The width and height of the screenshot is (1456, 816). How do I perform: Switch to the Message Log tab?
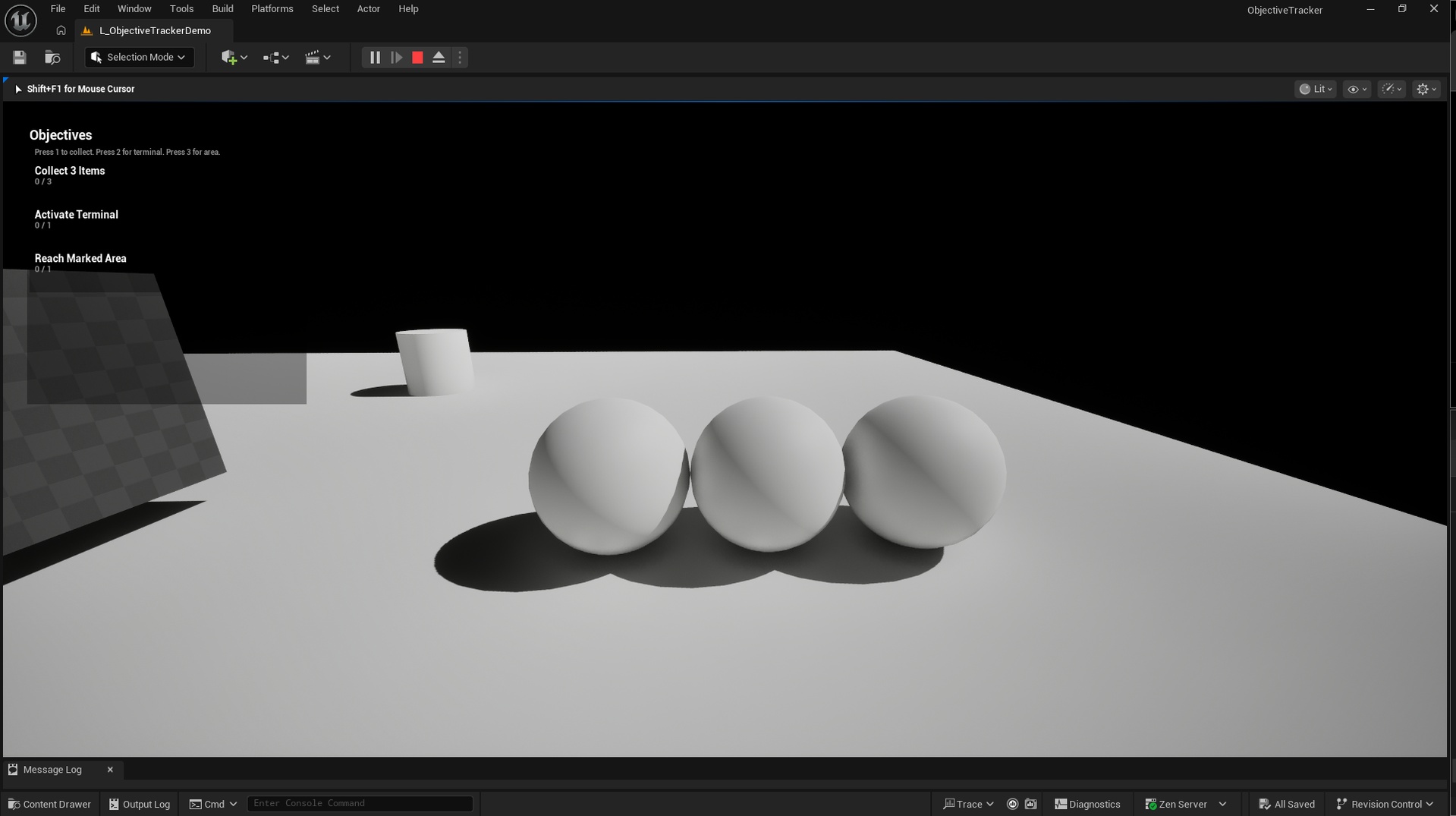point(52,770)
